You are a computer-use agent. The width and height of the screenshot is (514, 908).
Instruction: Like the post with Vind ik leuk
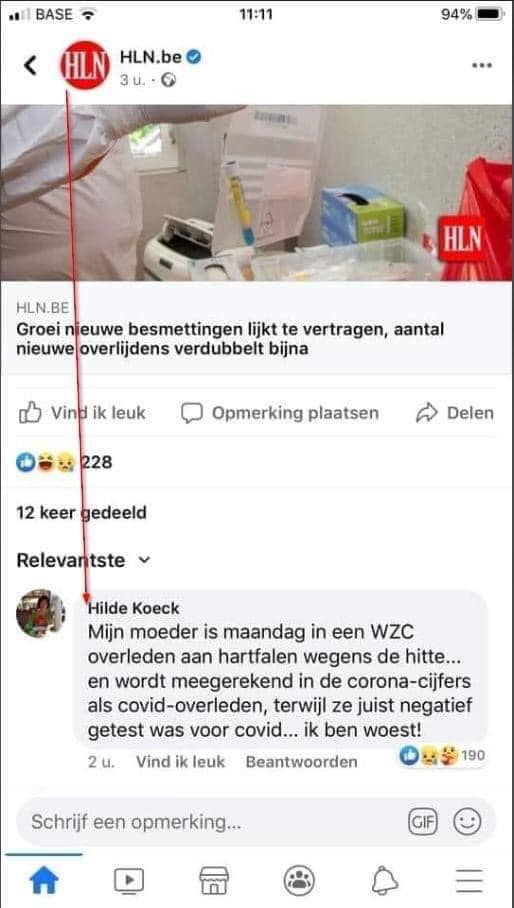tap(82, 413)
